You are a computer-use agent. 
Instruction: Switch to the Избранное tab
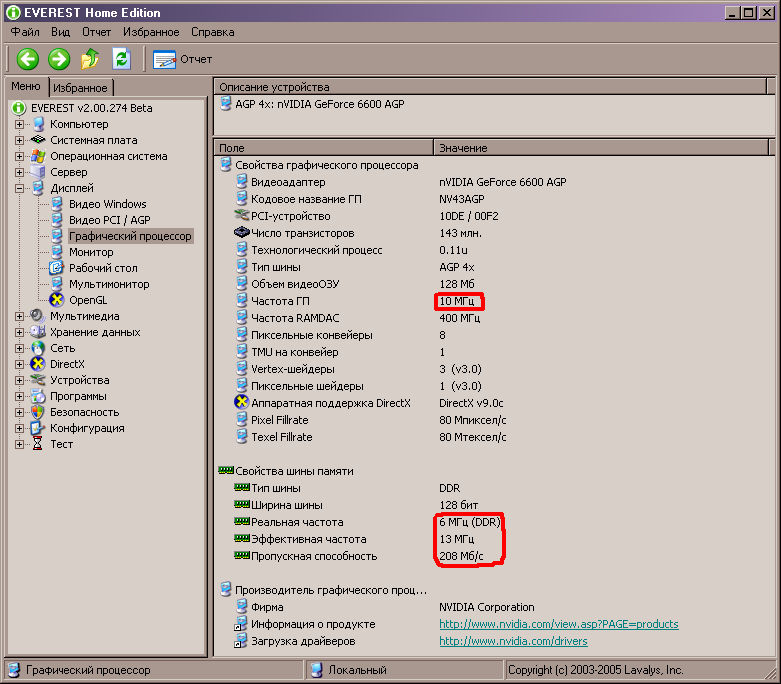[x=81, y=88]
